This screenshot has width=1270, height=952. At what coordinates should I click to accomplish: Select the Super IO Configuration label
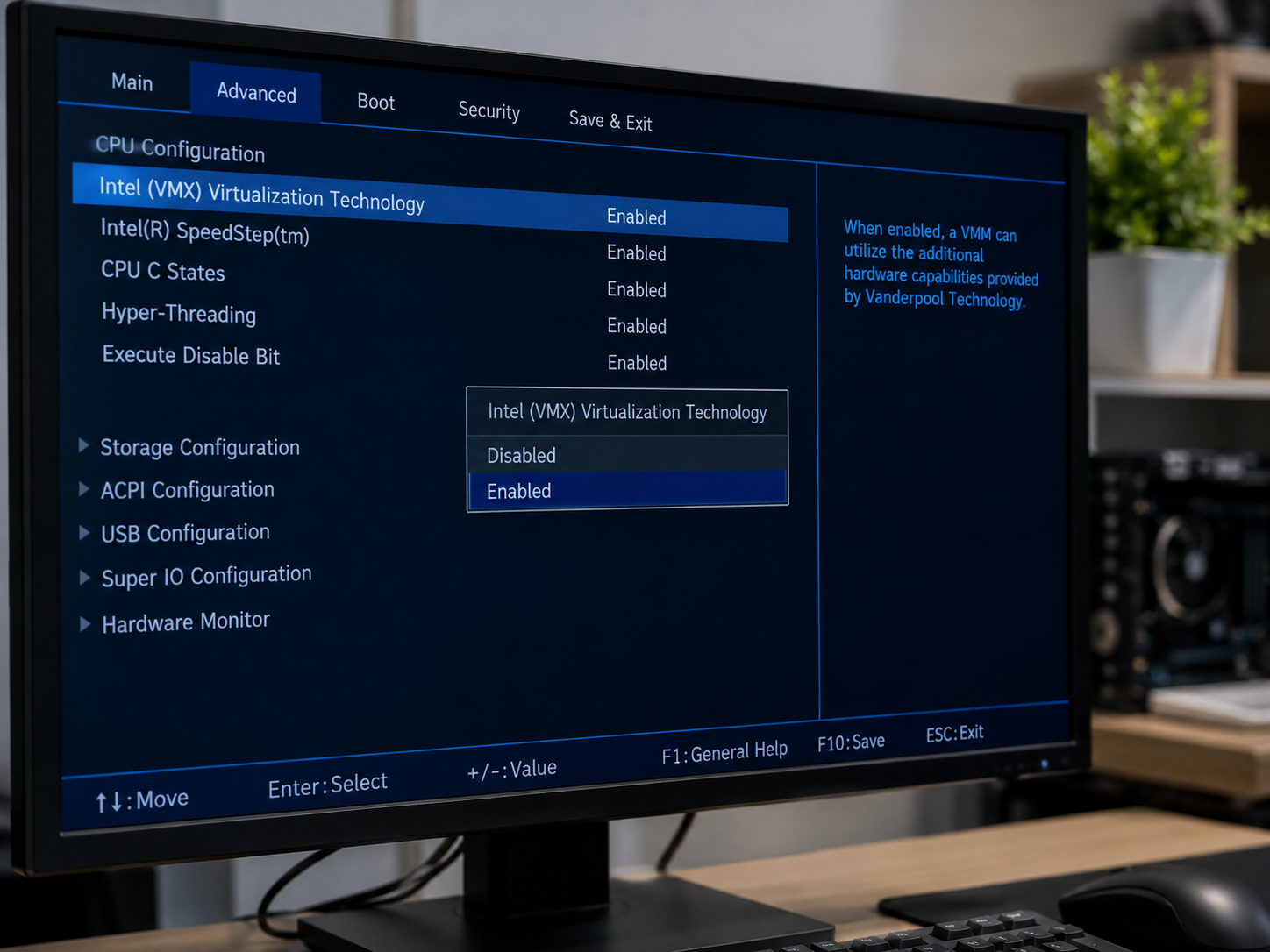tap(207, 576)
